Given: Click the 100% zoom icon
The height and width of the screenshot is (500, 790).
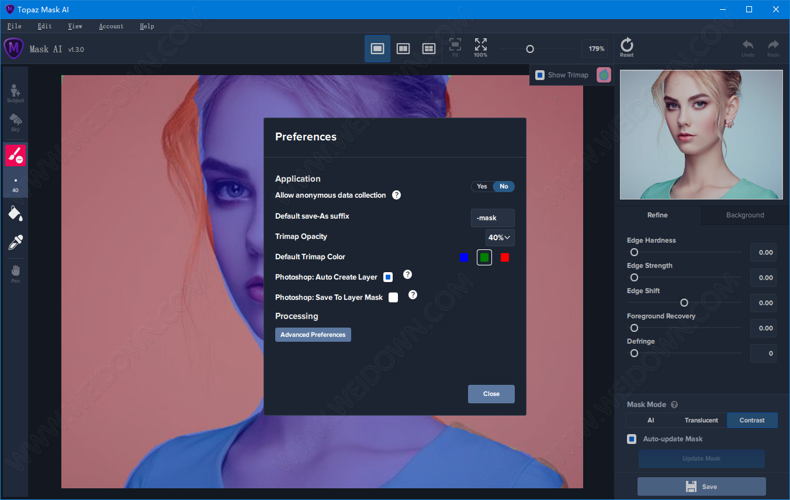Looking at the screenshot, I should click(481, 47).
